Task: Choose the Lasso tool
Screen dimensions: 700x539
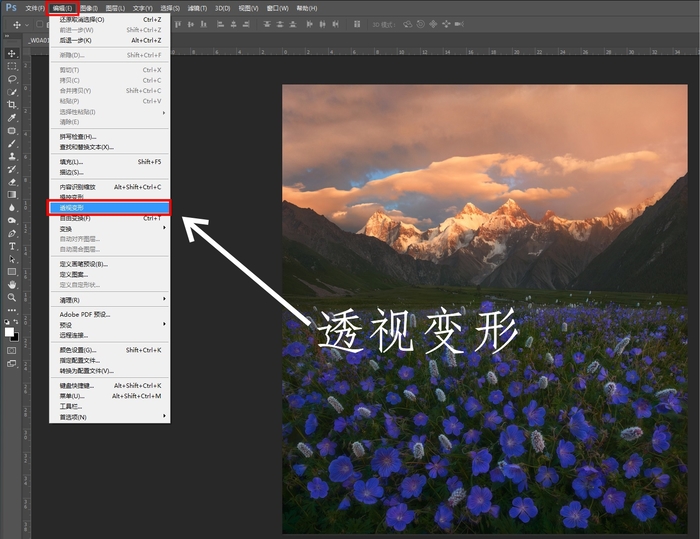Action: pyautogui.click(x=12, y=79)
